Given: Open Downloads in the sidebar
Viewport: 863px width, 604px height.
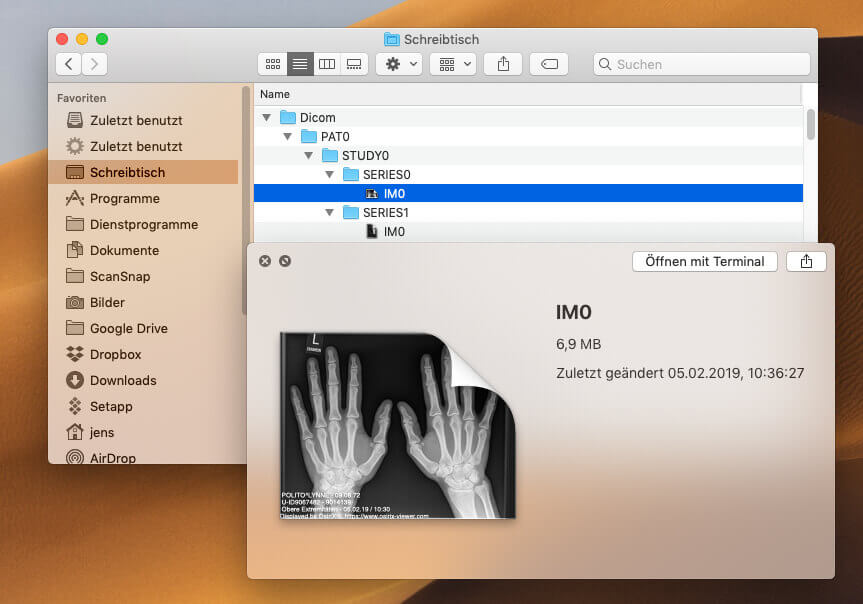Looking at the screenshot, I should pyautogui.click(x=122, y=380).
